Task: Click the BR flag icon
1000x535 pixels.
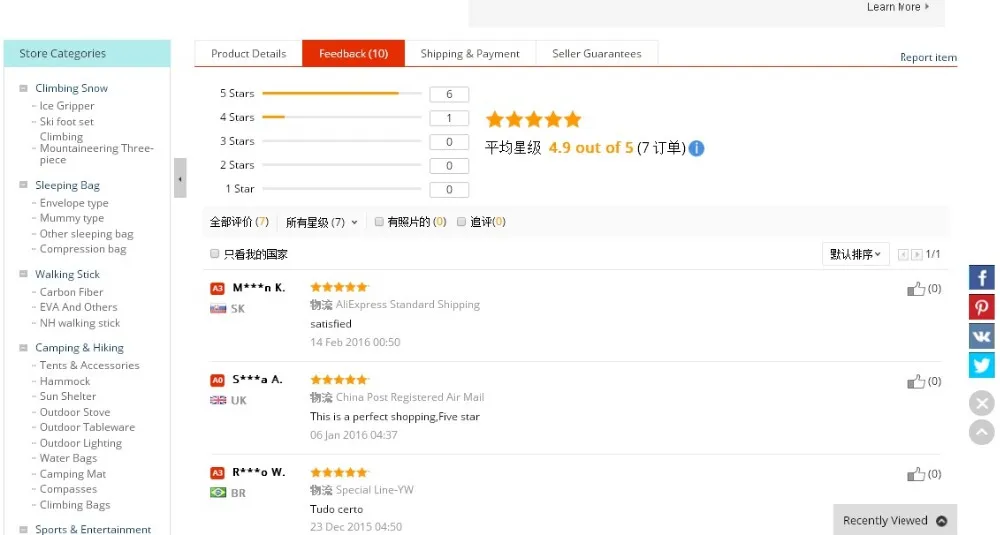Action: 218,492
